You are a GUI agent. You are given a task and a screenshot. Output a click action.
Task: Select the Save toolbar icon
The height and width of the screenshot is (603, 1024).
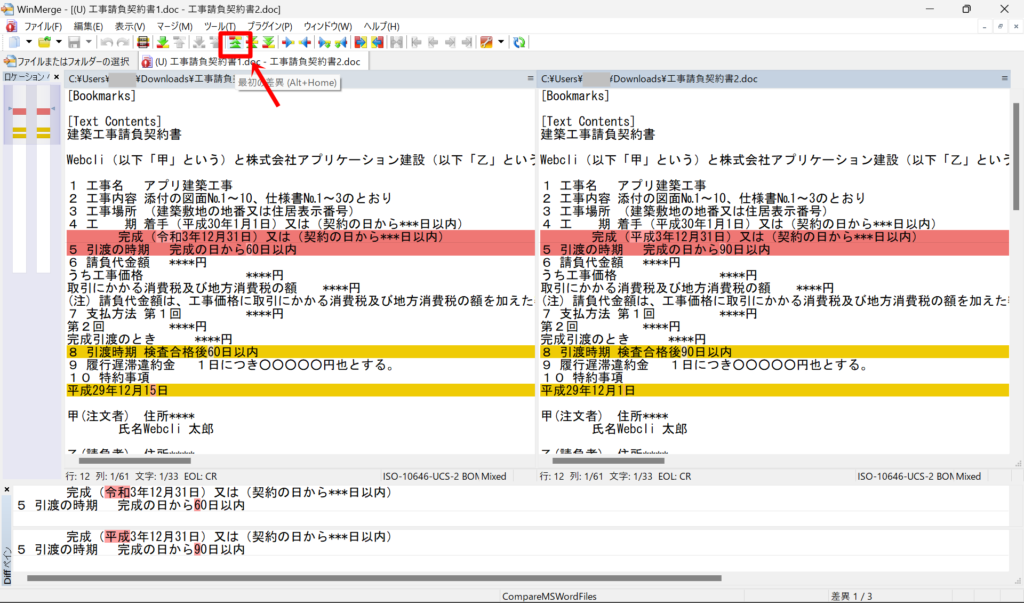point(74,42)
